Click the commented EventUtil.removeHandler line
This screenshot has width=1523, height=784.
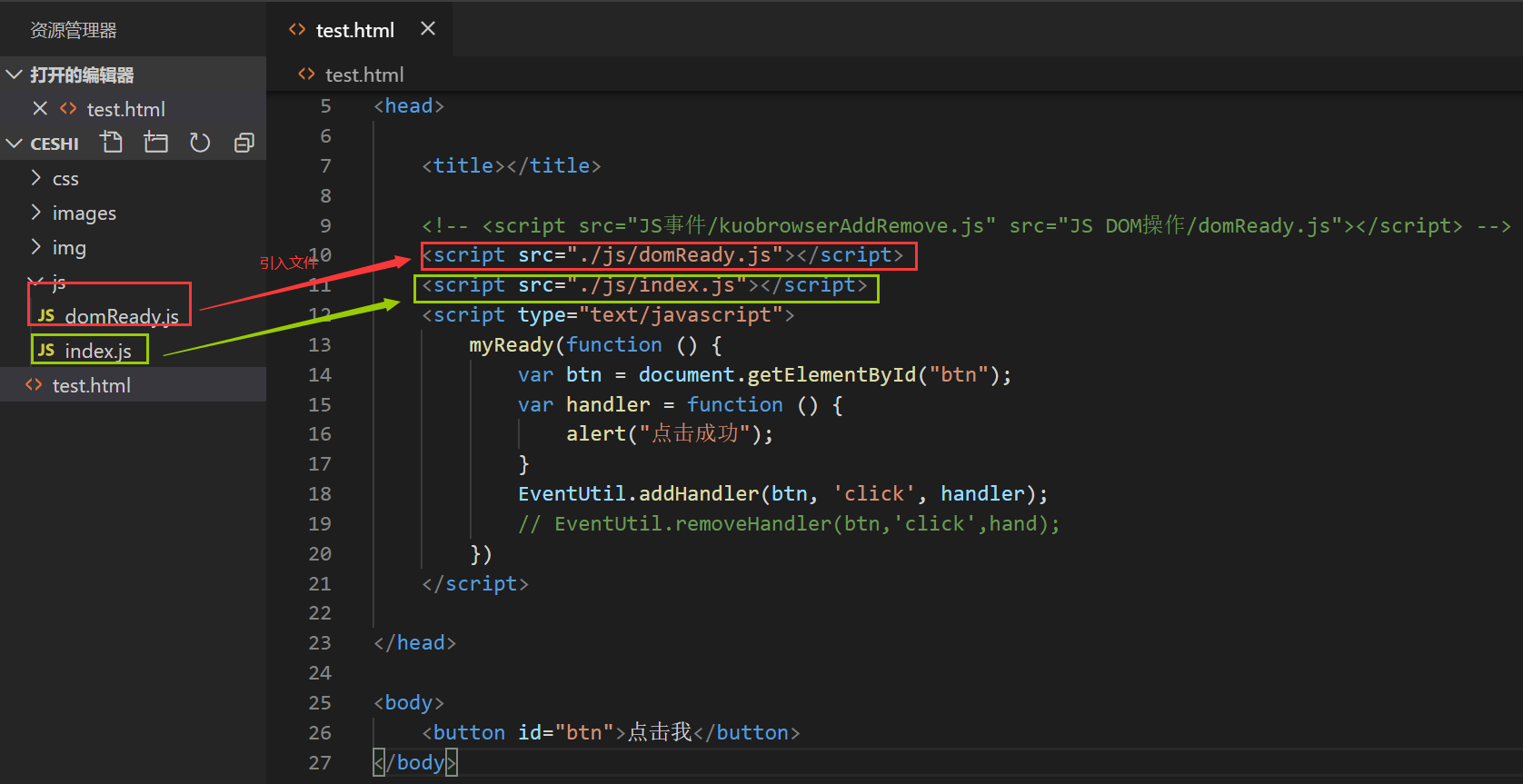pyautogui.click(x=789, y=524)
